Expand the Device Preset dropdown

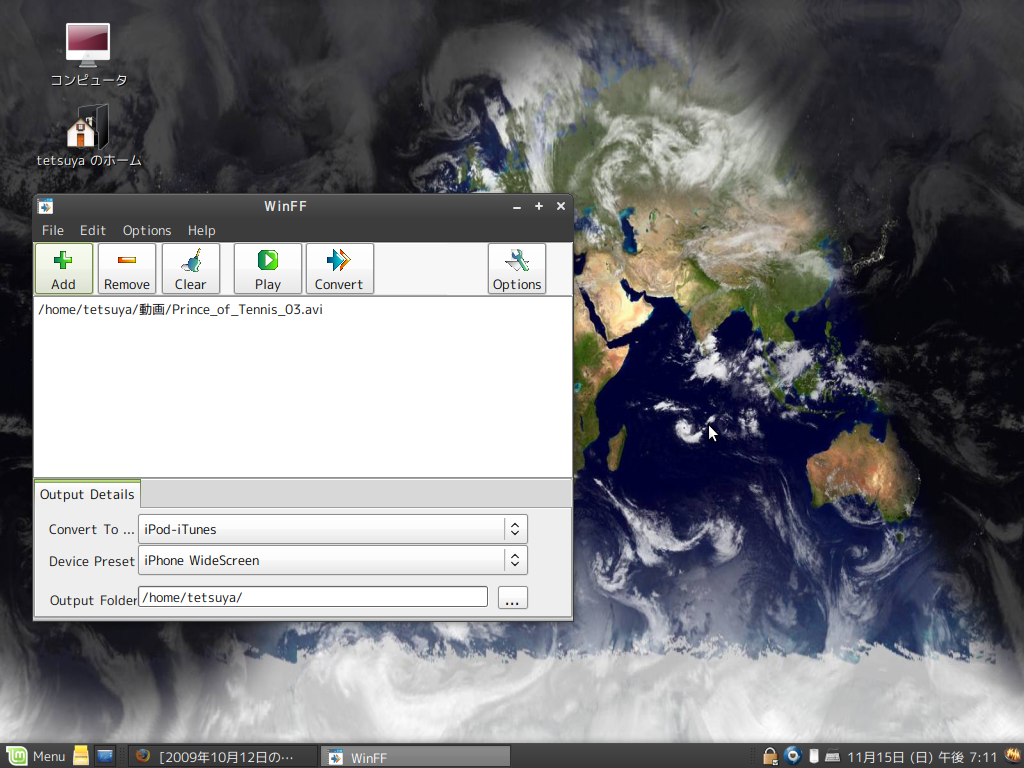click(514, 560)
